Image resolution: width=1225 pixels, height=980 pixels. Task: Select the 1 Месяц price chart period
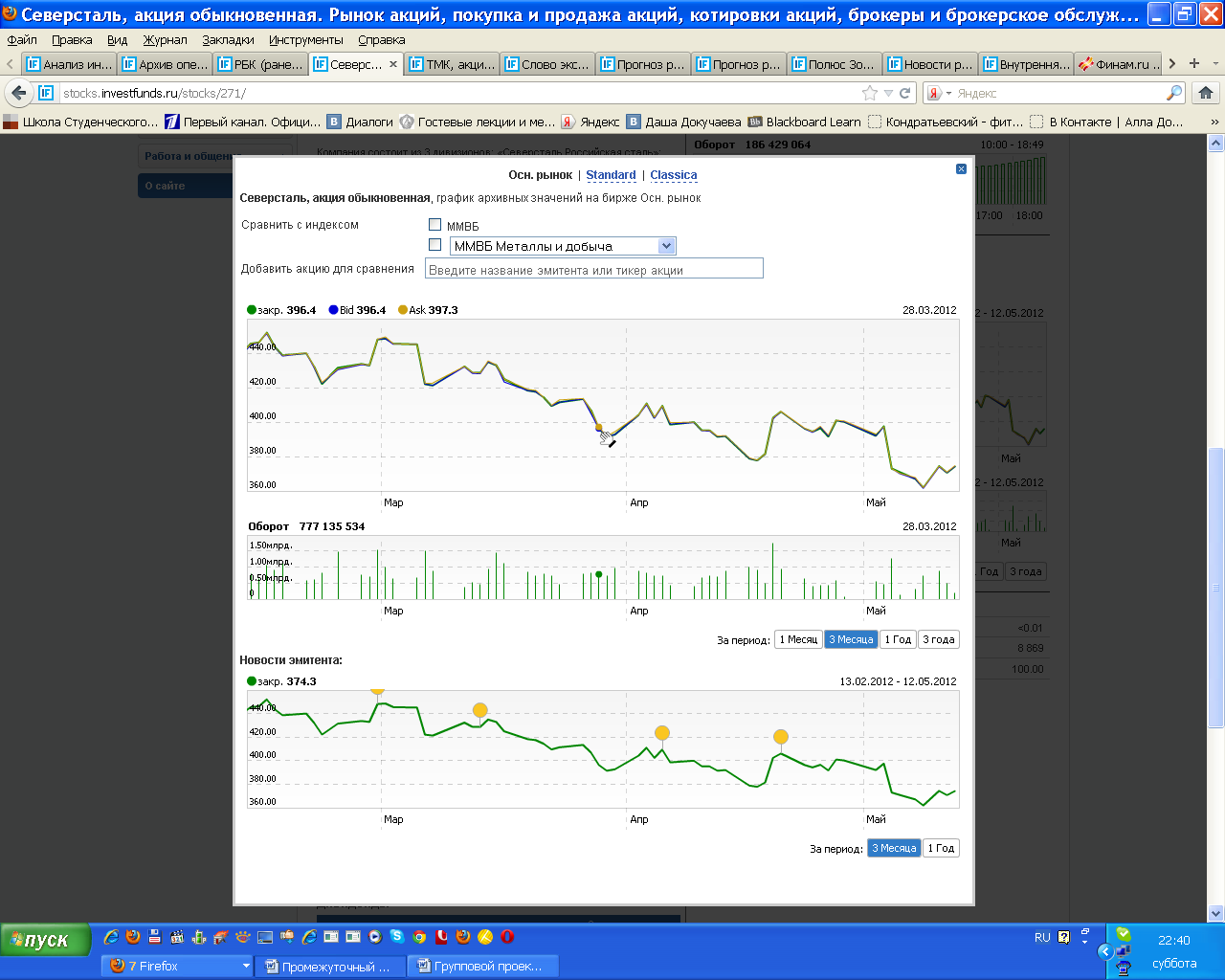click(x=799, y=639)
